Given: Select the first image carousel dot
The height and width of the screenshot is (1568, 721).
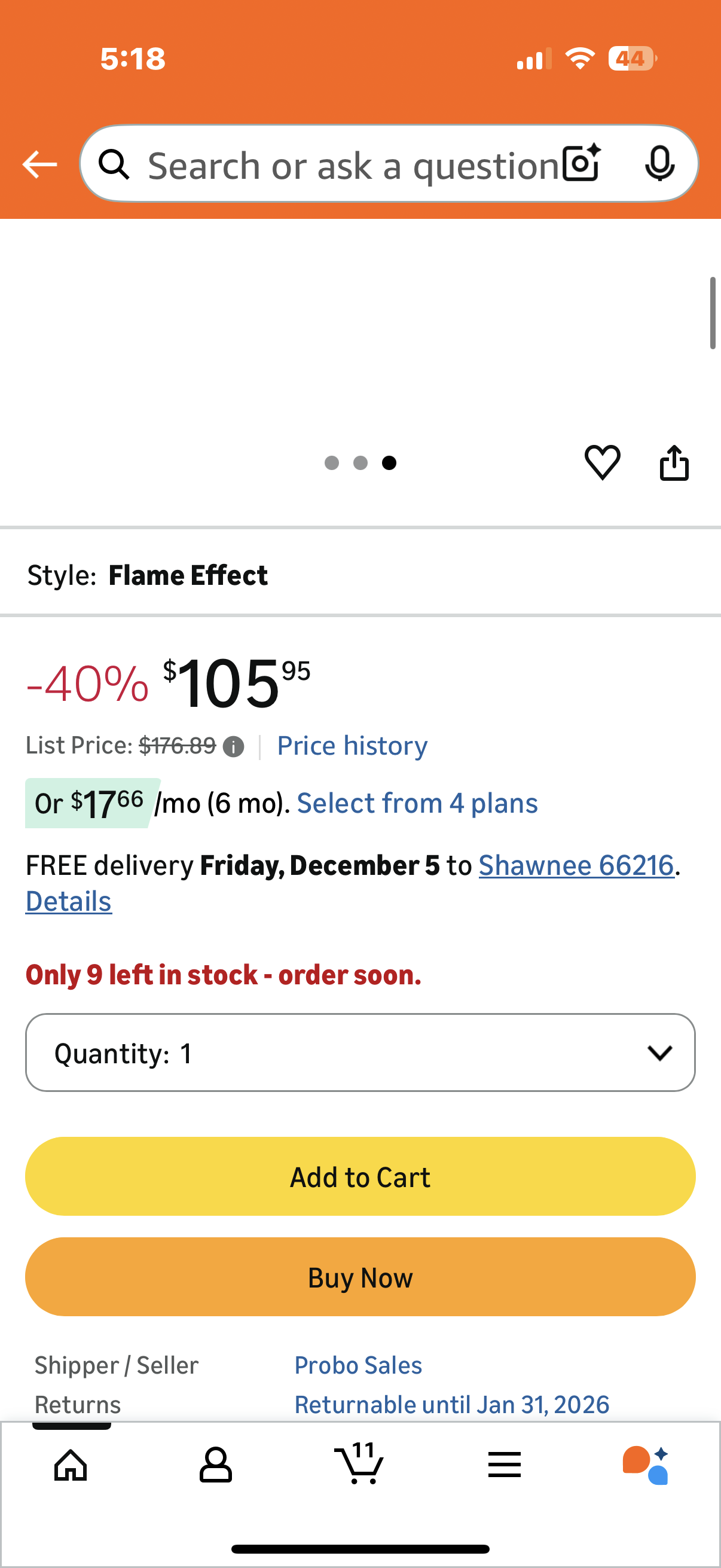Looking at the screenshot, I should (333, 463).
